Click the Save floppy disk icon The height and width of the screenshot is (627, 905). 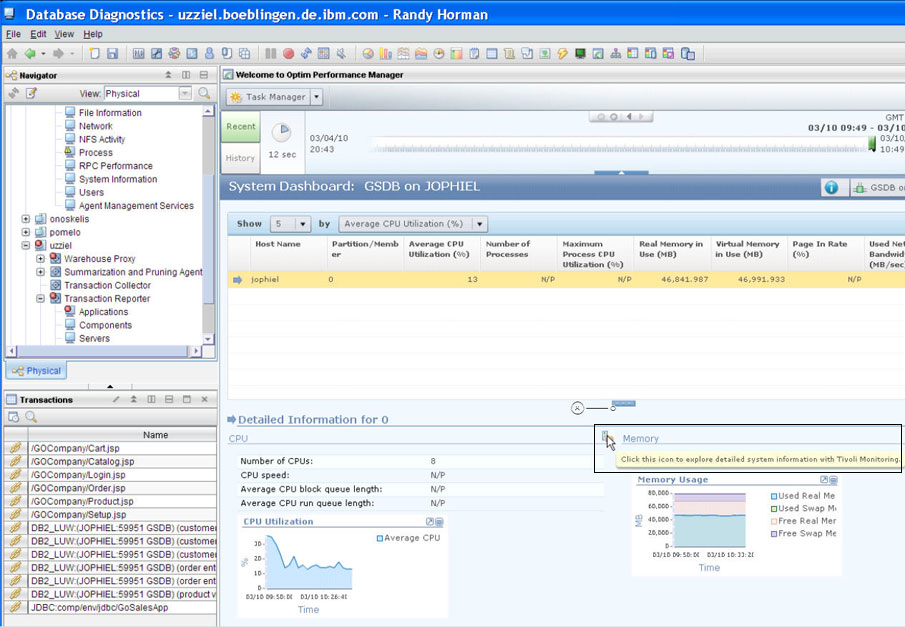113,54
